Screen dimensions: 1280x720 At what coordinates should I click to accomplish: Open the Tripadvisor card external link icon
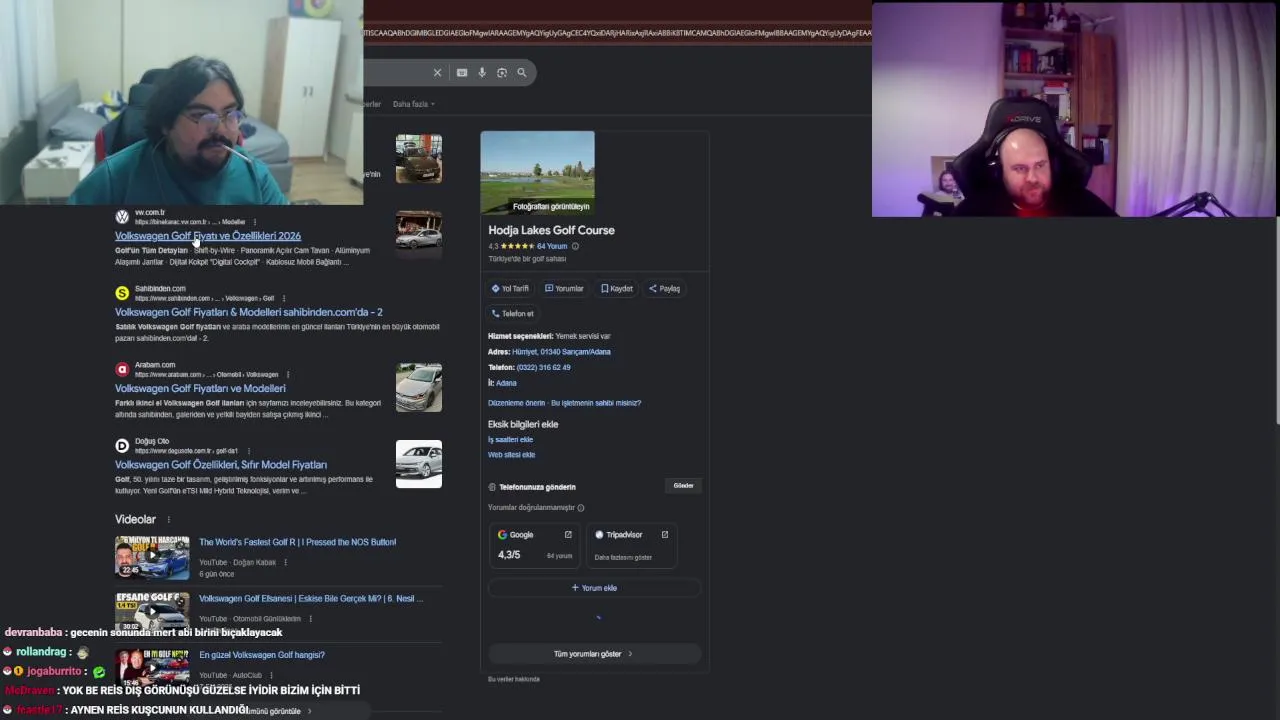click(x=664, y=534)
